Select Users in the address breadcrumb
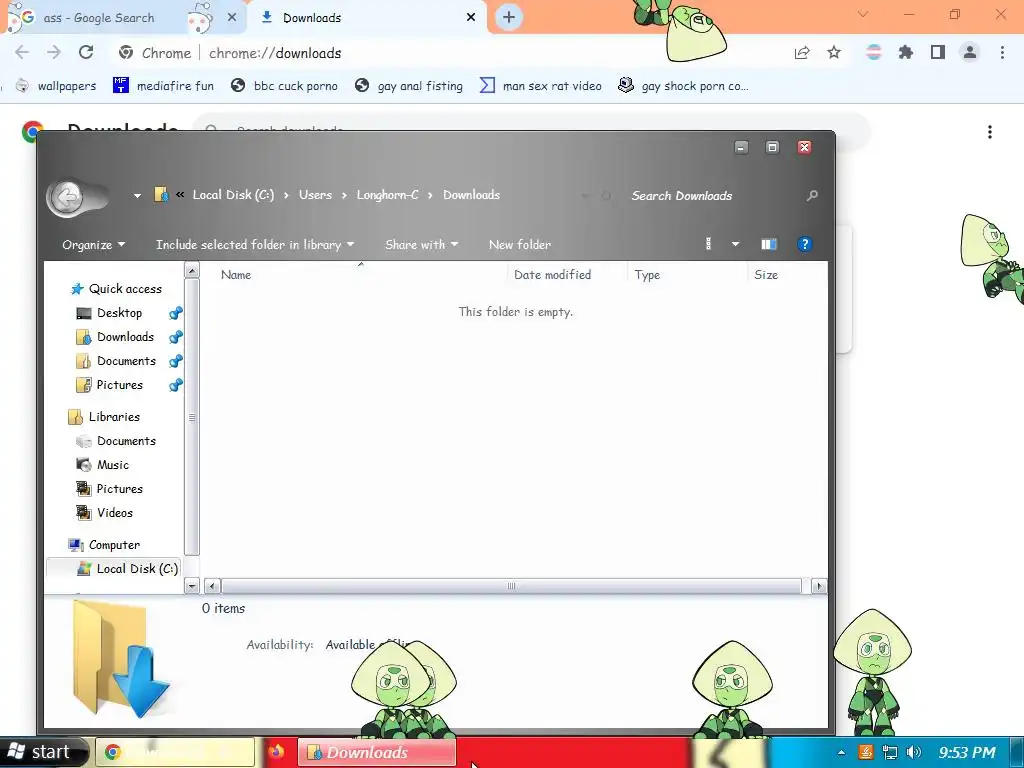Screen dimensions: 1024x768 click(315, 195)
